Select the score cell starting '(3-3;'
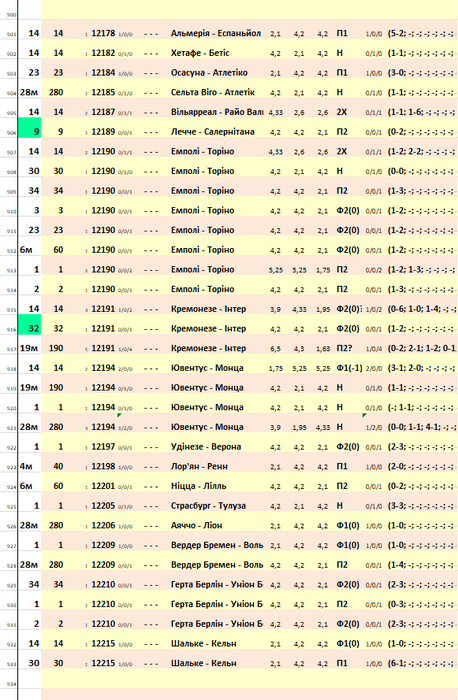This screenshot has height=700, width=458. pos(422,506)
